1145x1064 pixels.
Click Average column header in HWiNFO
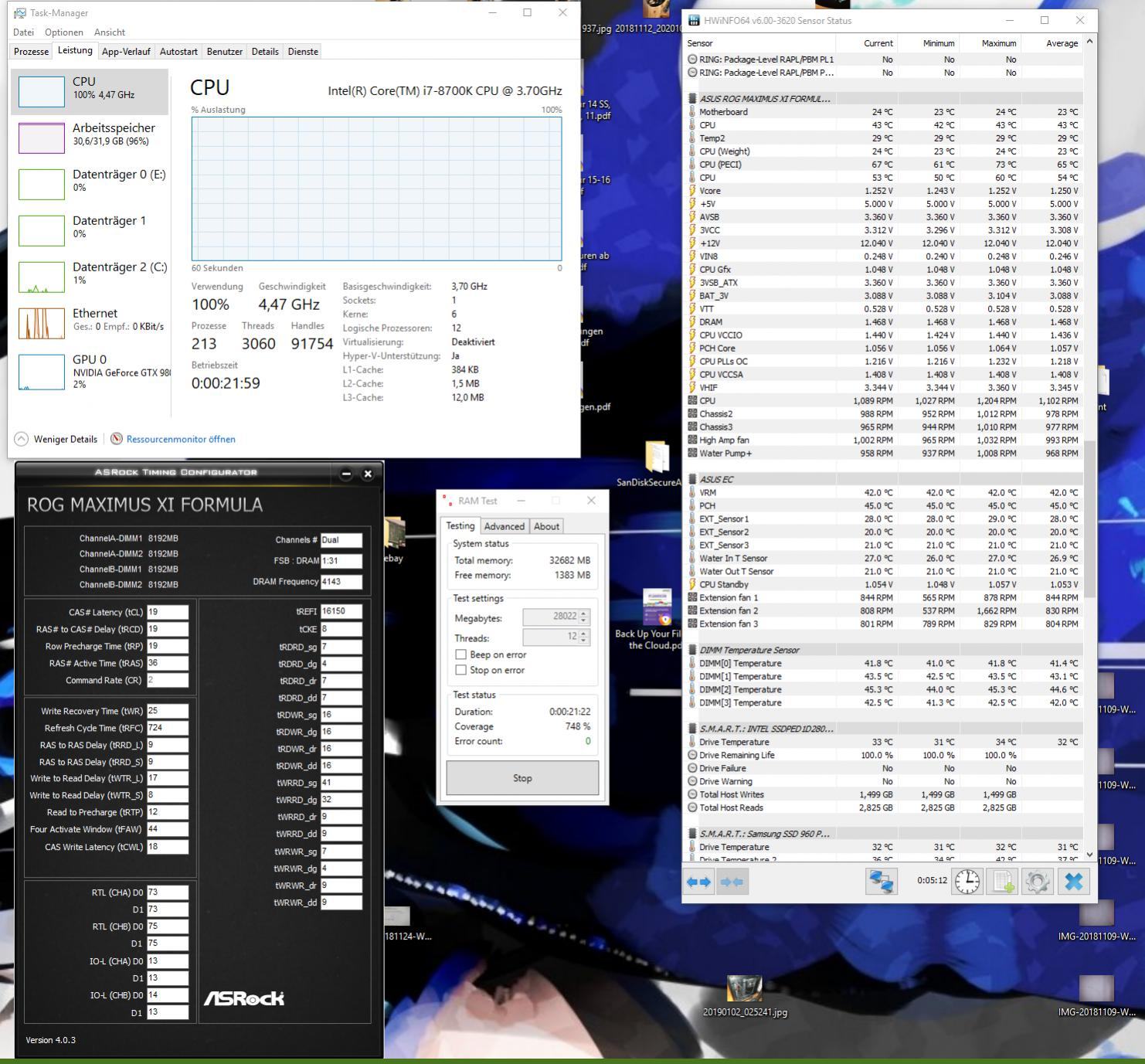(1052, 43)
